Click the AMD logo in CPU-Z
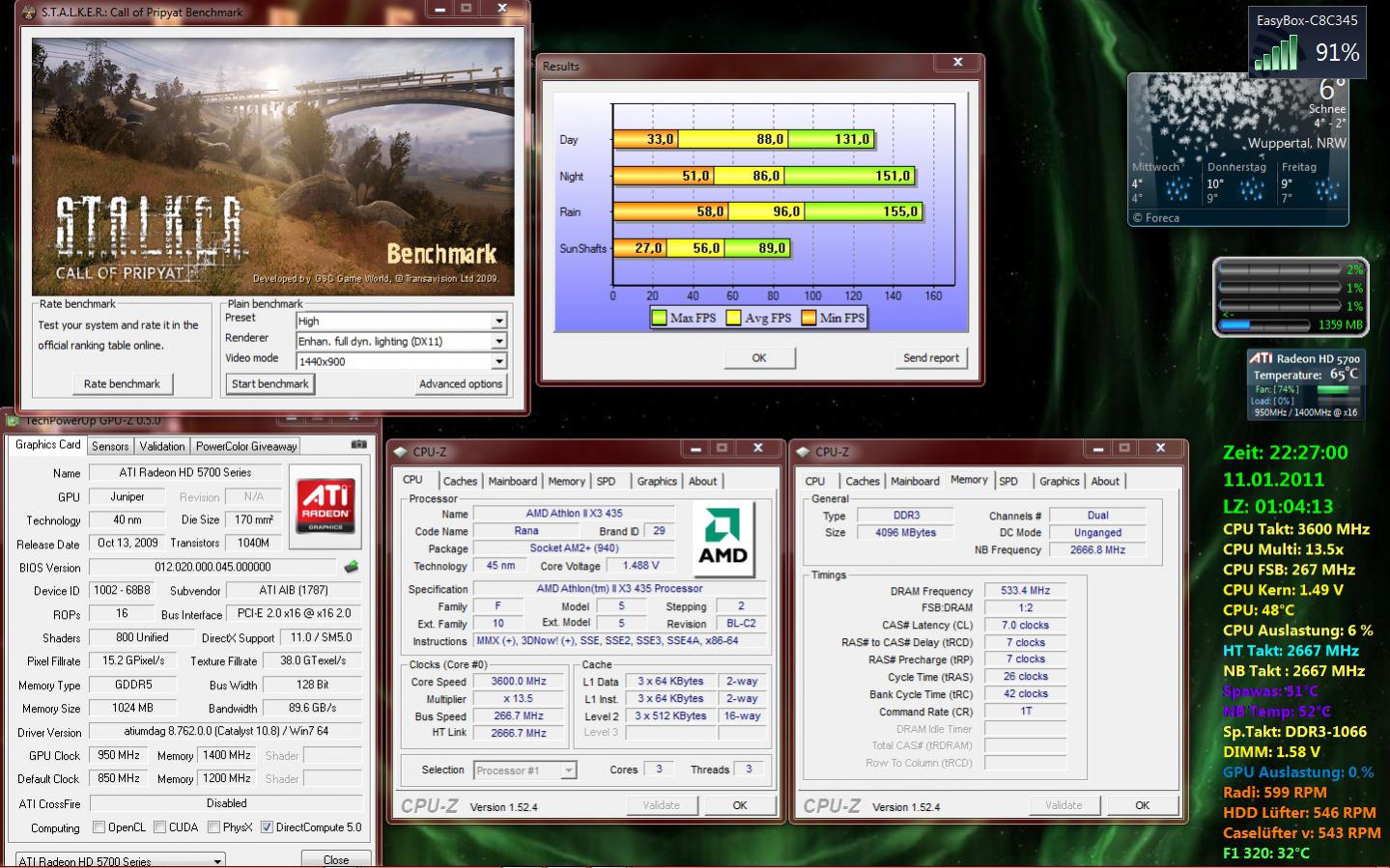 (x=723, y=538)
